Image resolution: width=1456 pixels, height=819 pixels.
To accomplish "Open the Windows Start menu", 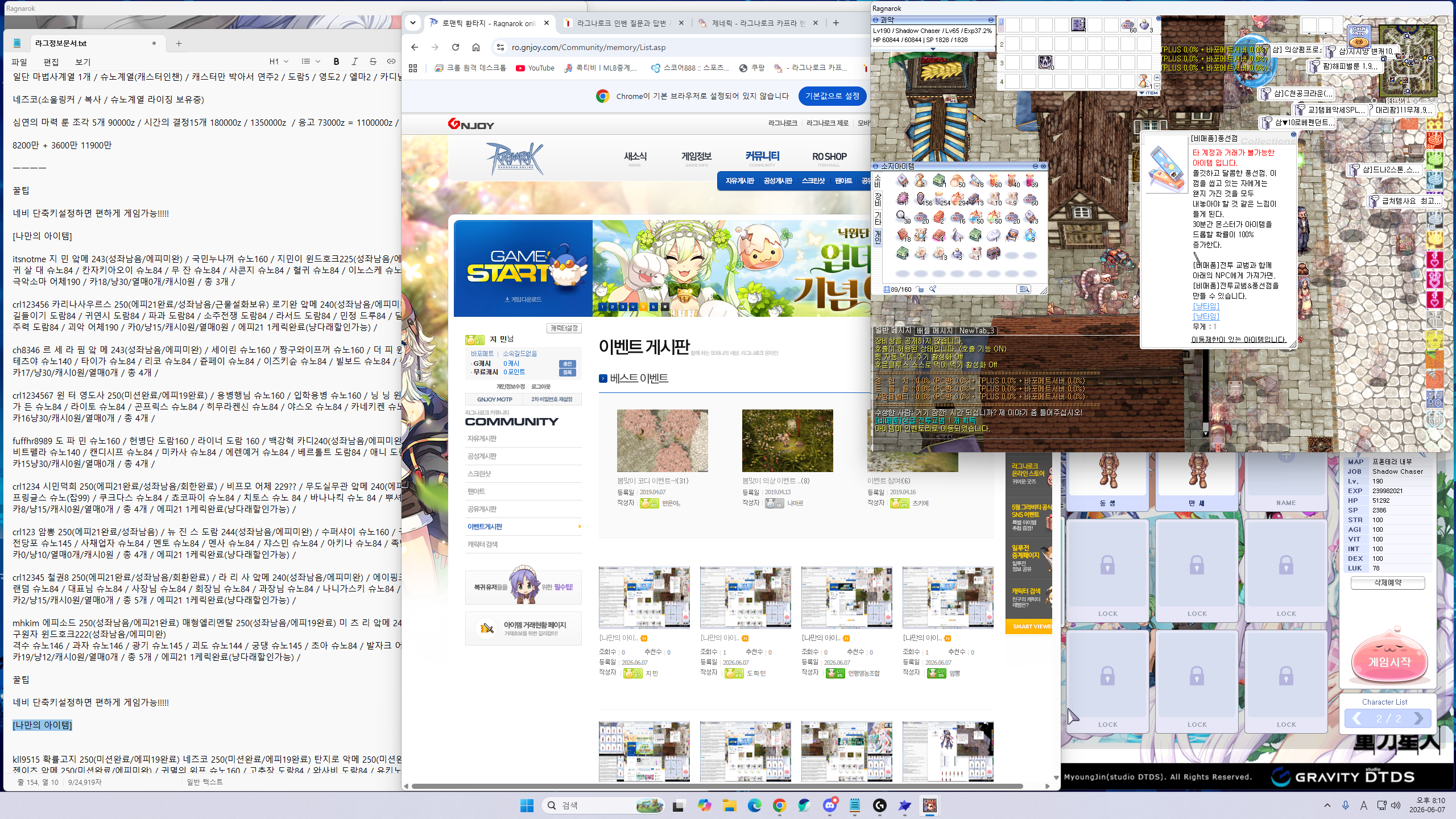I will coord(527,805).
